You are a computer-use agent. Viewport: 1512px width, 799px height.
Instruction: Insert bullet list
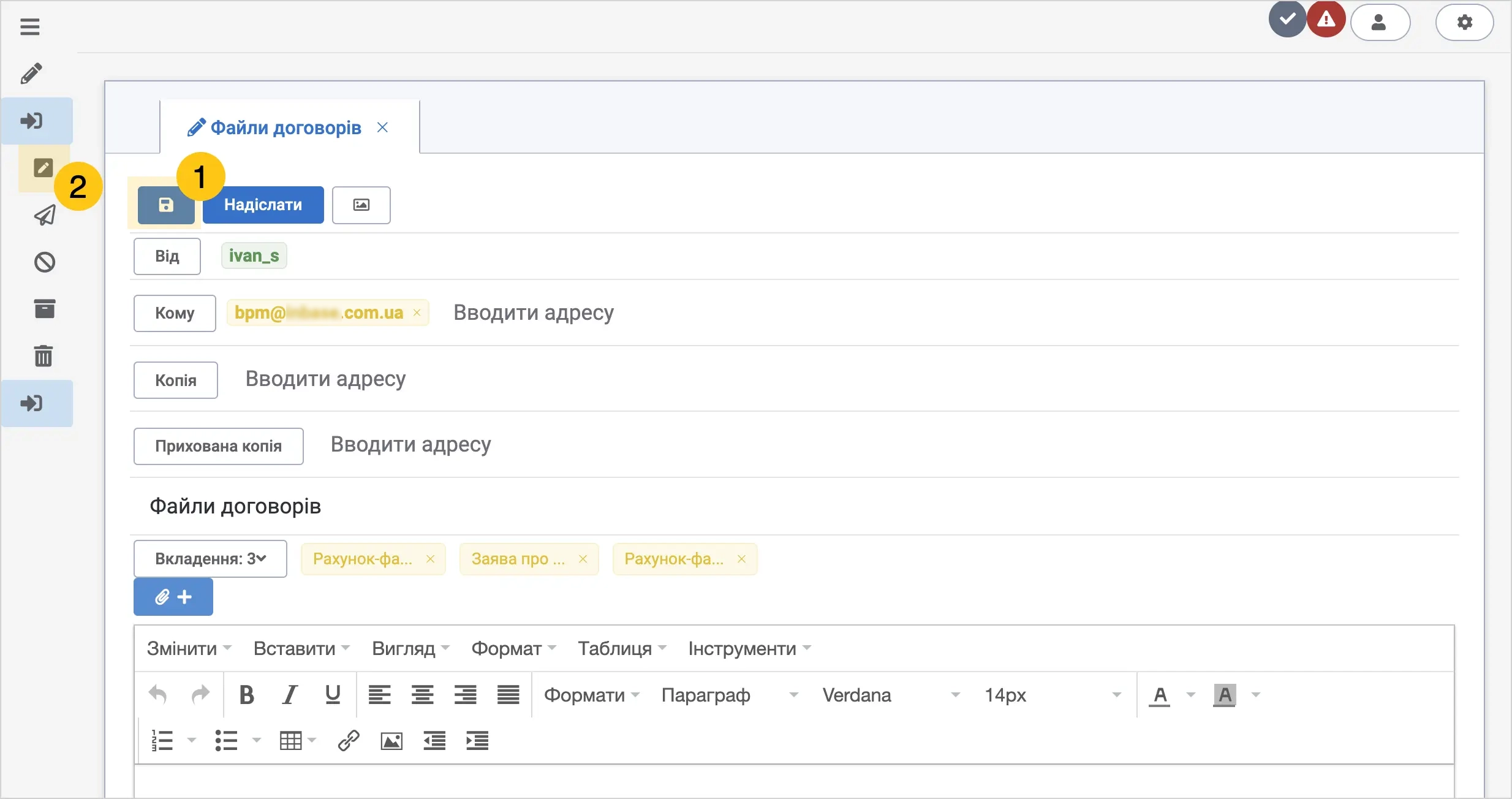[226, 741]
